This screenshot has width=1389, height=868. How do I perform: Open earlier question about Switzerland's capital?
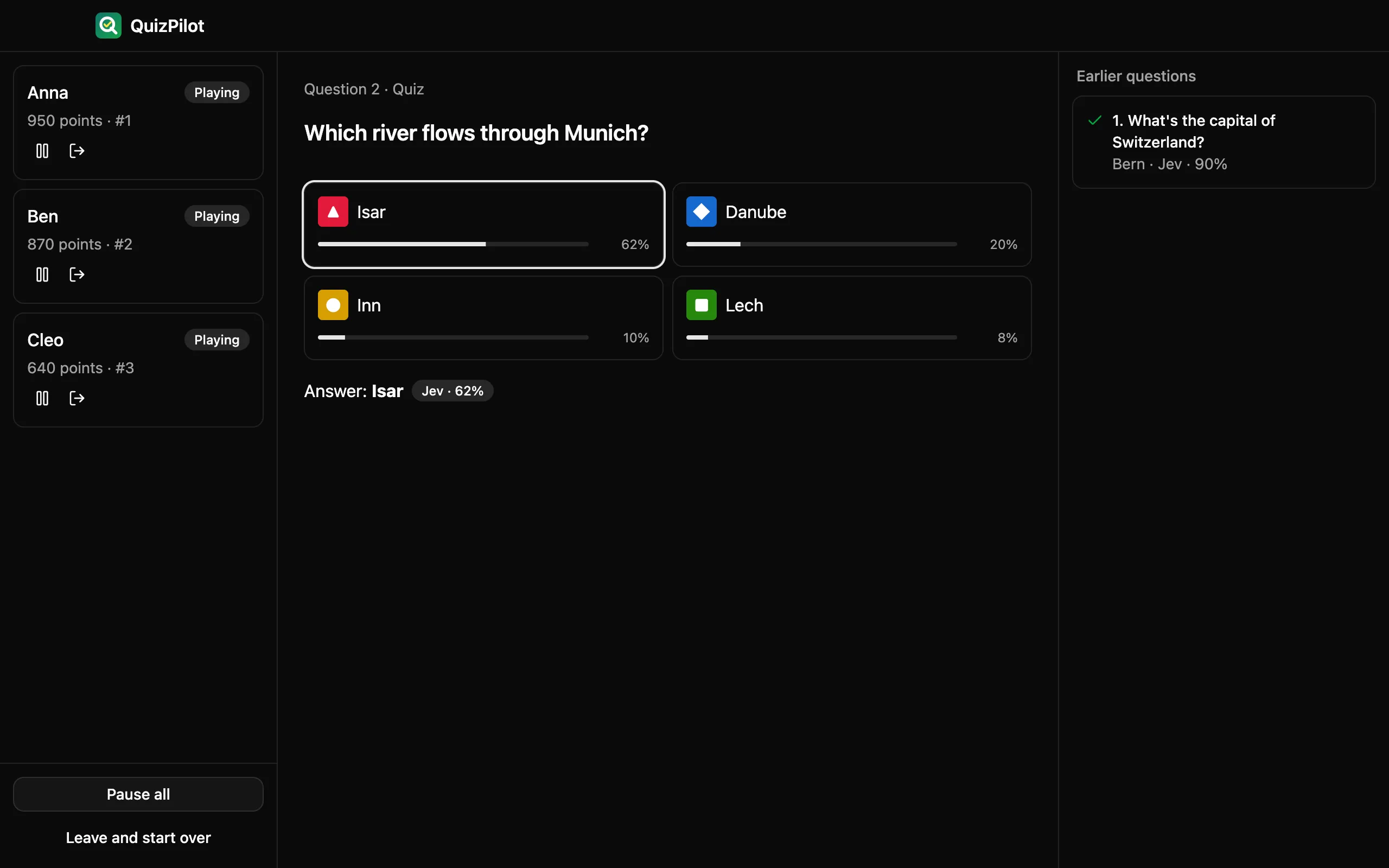click(x=1224, y=142)
